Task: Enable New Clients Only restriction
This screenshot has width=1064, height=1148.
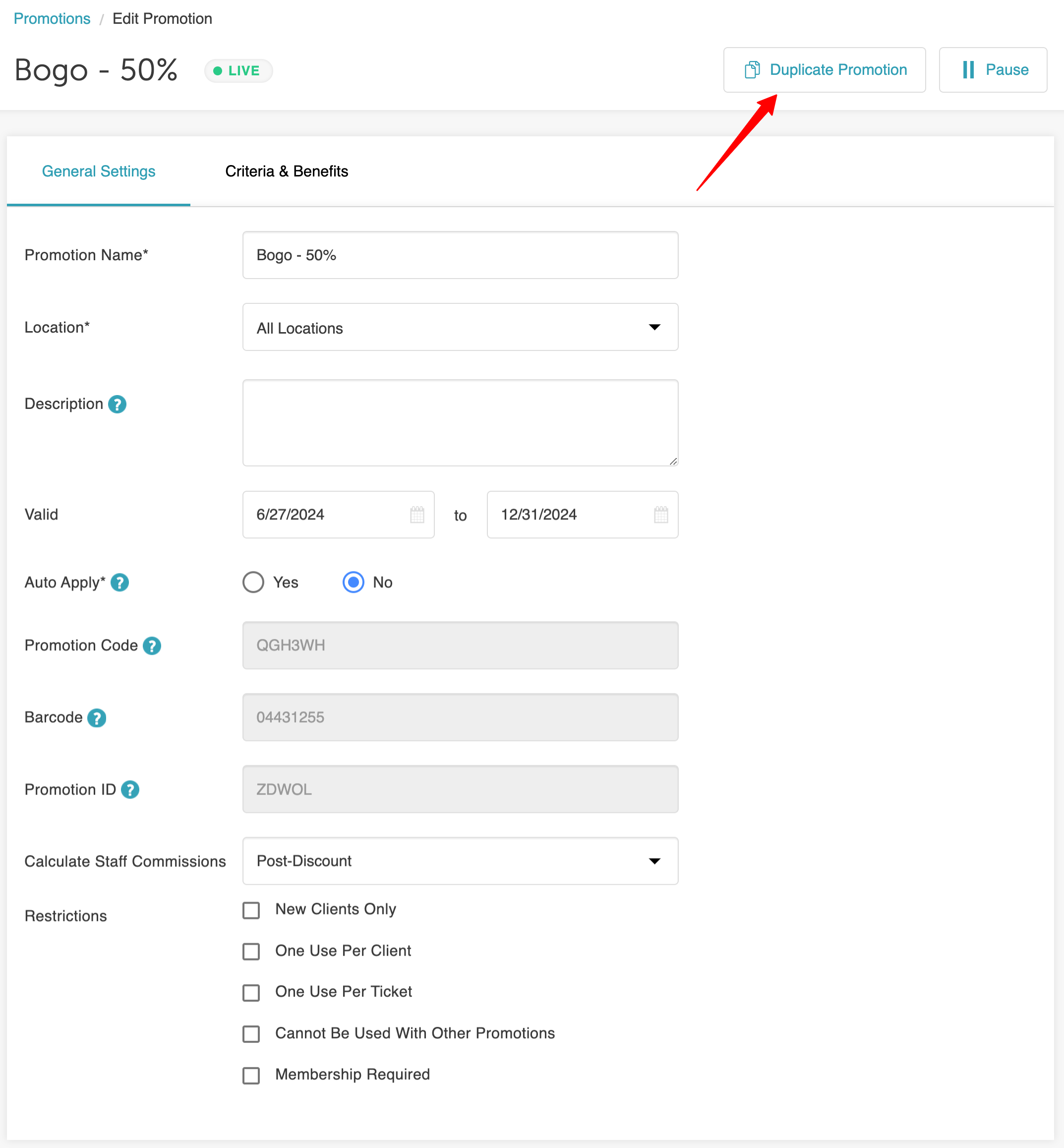Action: (x=251, y=910)
